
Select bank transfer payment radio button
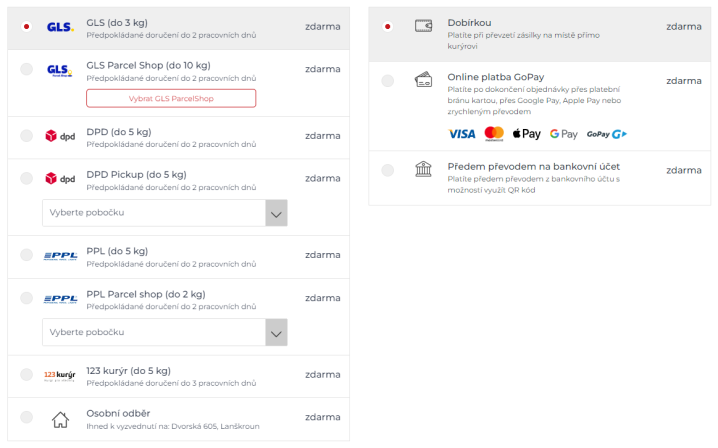[x=387, y=170]
